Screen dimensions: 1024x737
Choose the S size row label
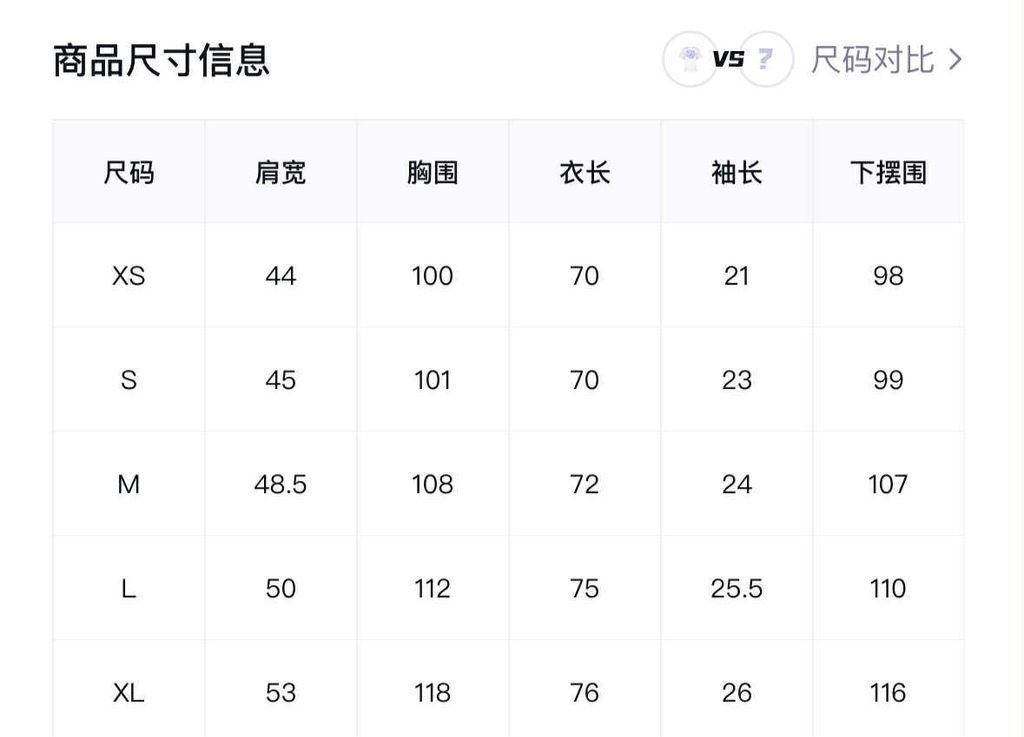pyautogui.click(x=129, y=380)
